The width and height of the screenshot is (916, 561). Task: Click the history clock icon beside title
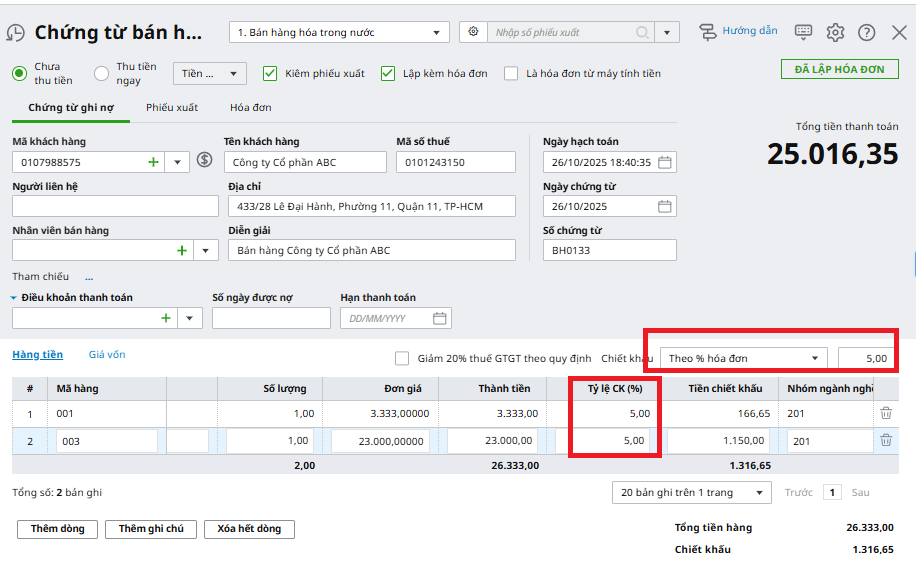click(15, 33)
